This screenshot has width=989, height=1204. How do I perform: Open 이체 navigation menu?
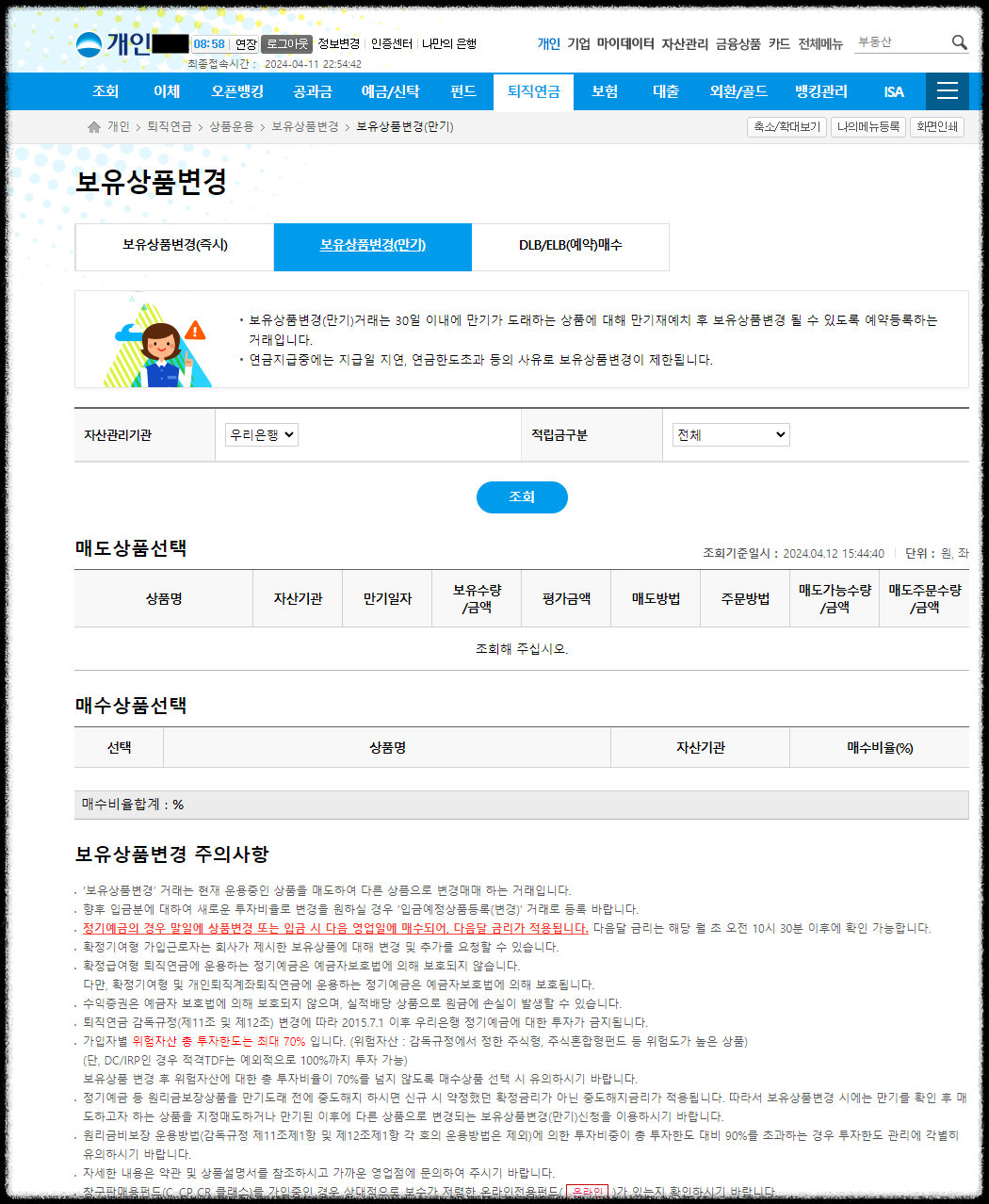click(167, 91)
